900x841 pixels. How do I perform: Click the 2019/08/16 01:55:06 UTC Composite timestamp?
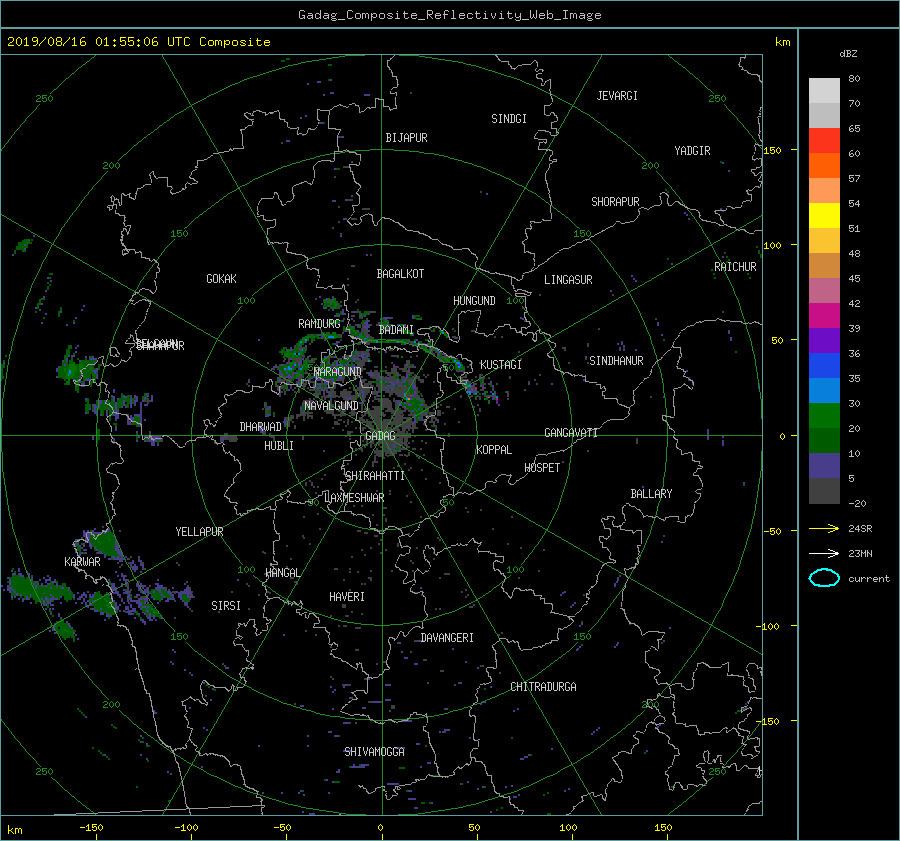138,42
